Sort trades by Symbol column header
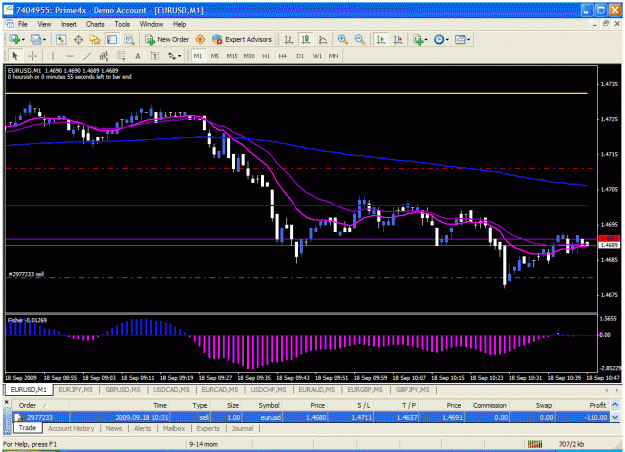This screenshot has height=452, width=625. pyautogui.click(x=262, y=405)
